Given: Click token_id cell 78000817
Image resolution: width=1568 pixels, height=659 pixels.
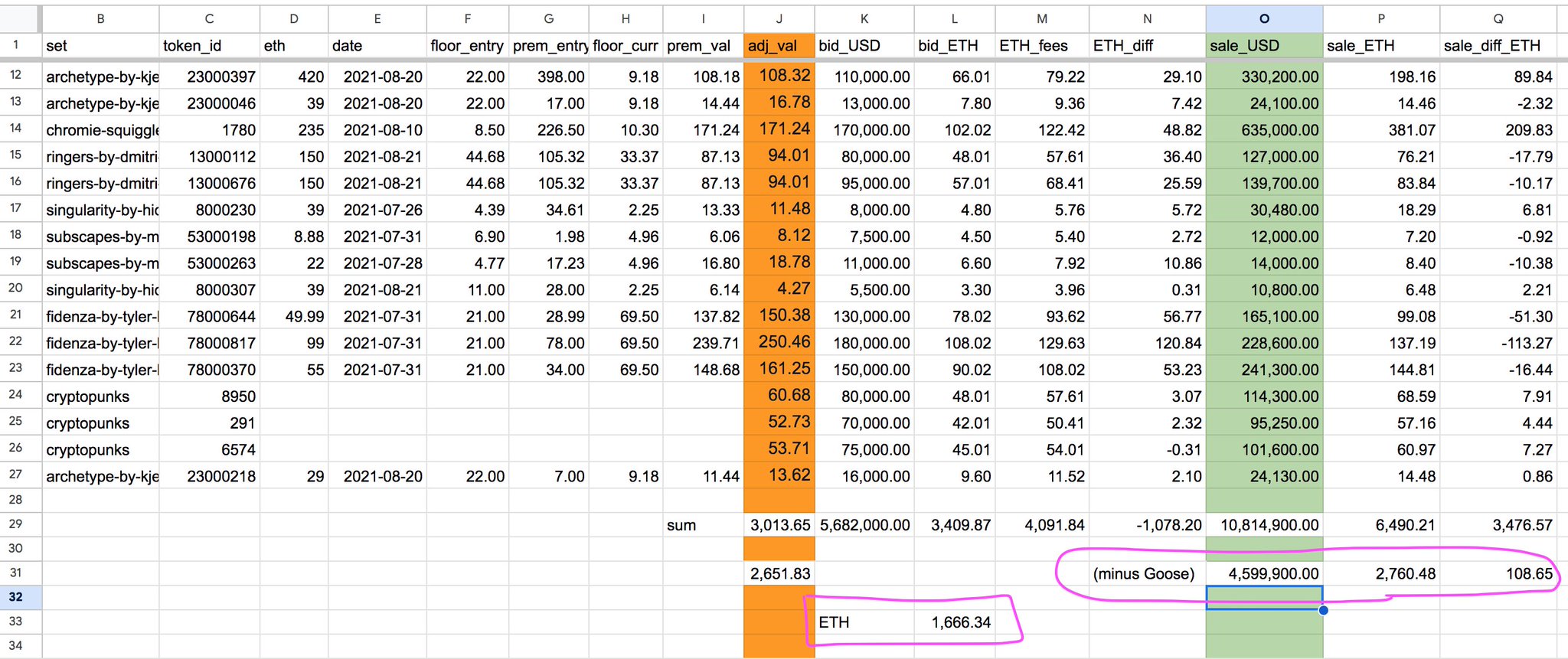Looking at the screenshot, I should pos(209,343).
